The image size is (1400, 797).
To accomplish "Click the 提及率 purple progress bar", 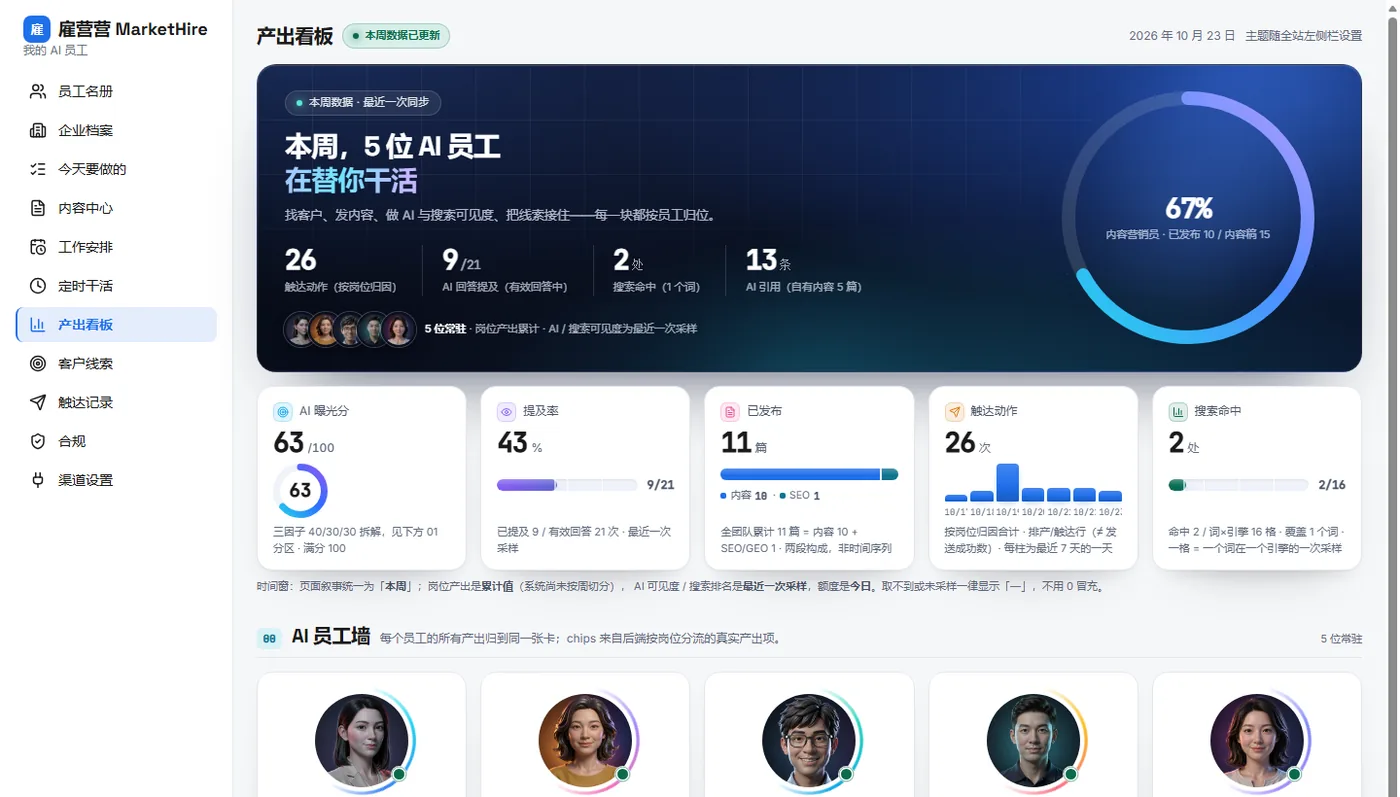I will 567,485.
